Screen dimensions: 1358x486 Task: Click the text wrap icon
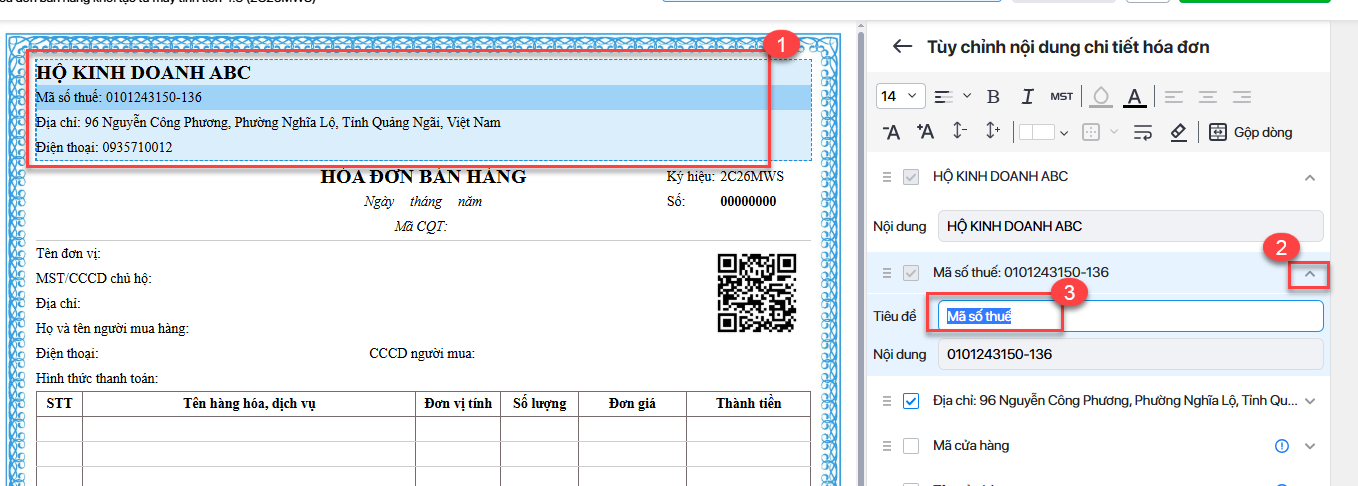click(x=1144, y=132)
